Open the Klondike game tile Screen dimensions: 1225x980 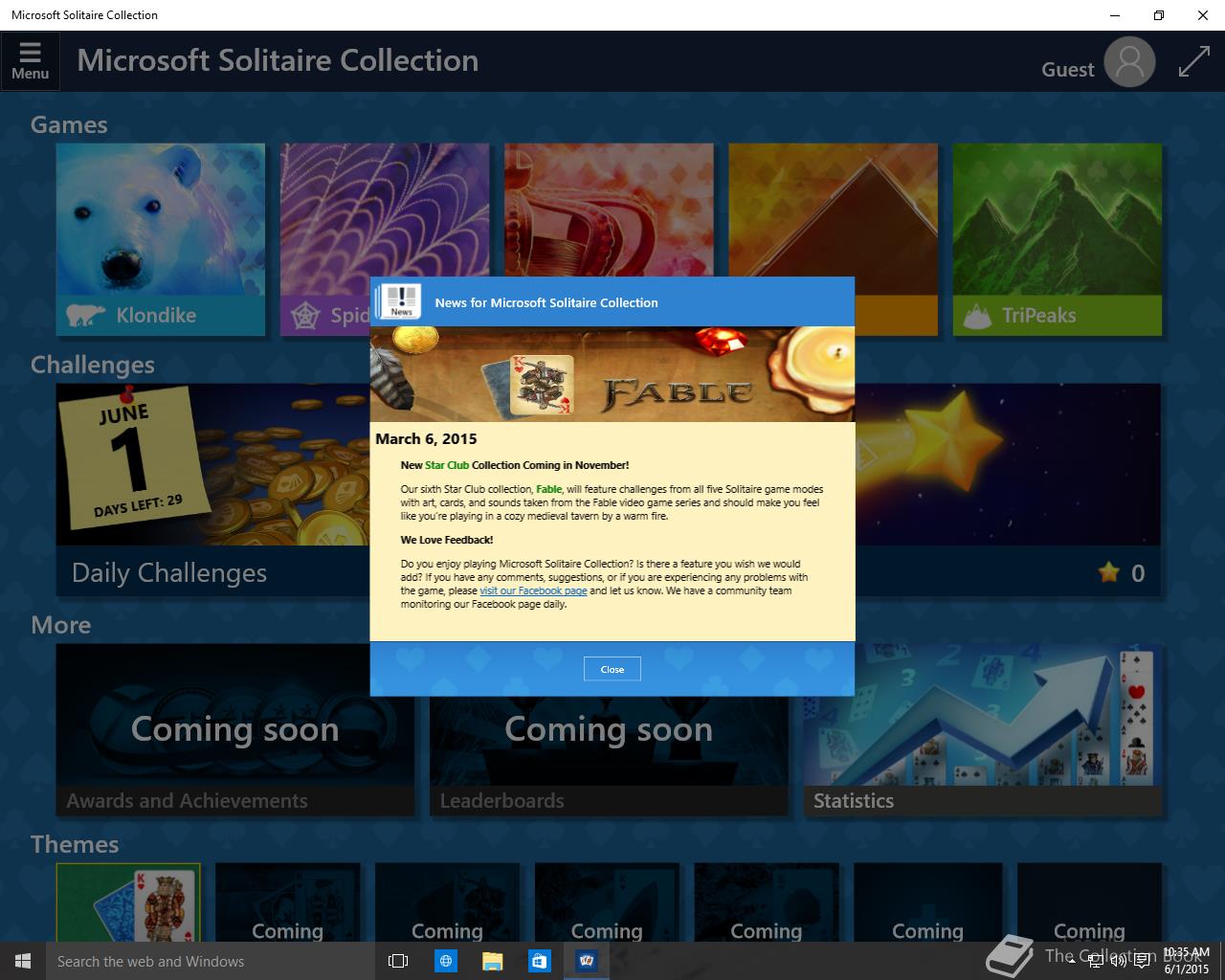coord(161,239)
